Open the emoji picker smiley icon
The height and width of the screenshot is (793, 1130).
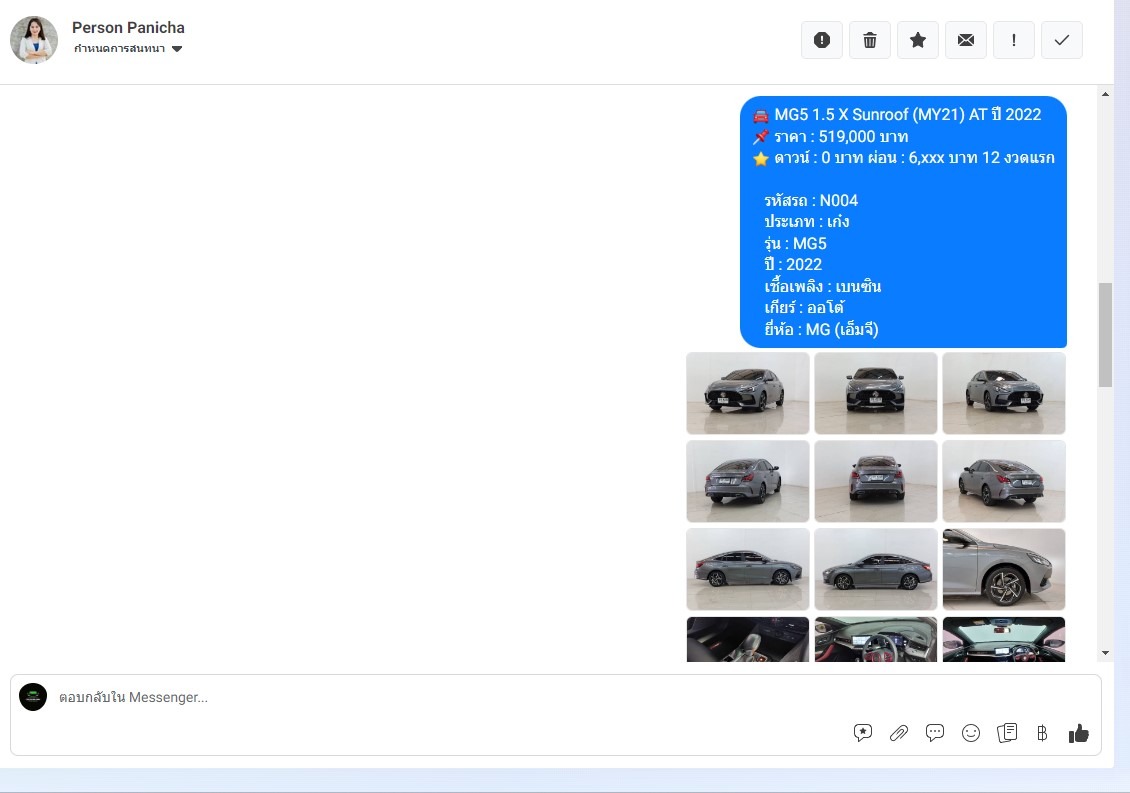(971, 733)
